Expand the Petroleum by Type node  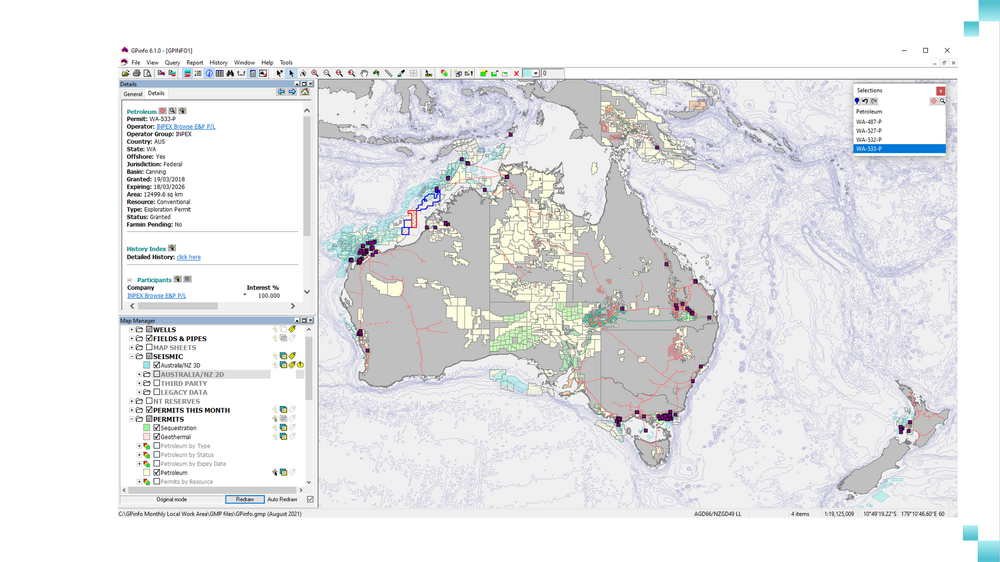138,446
